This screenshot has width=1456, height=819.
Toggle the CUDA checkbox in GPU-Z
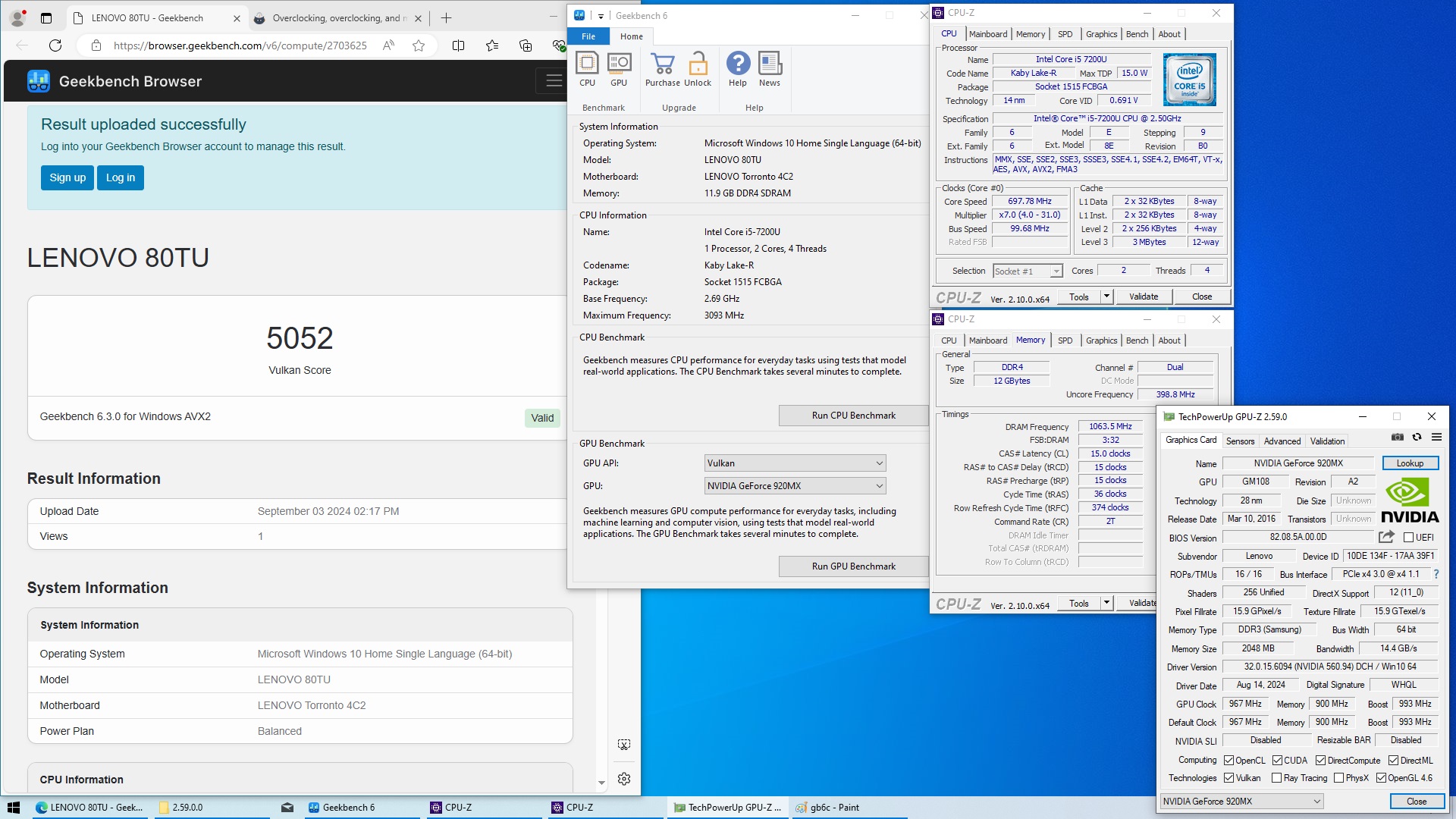click(1277, 761)
